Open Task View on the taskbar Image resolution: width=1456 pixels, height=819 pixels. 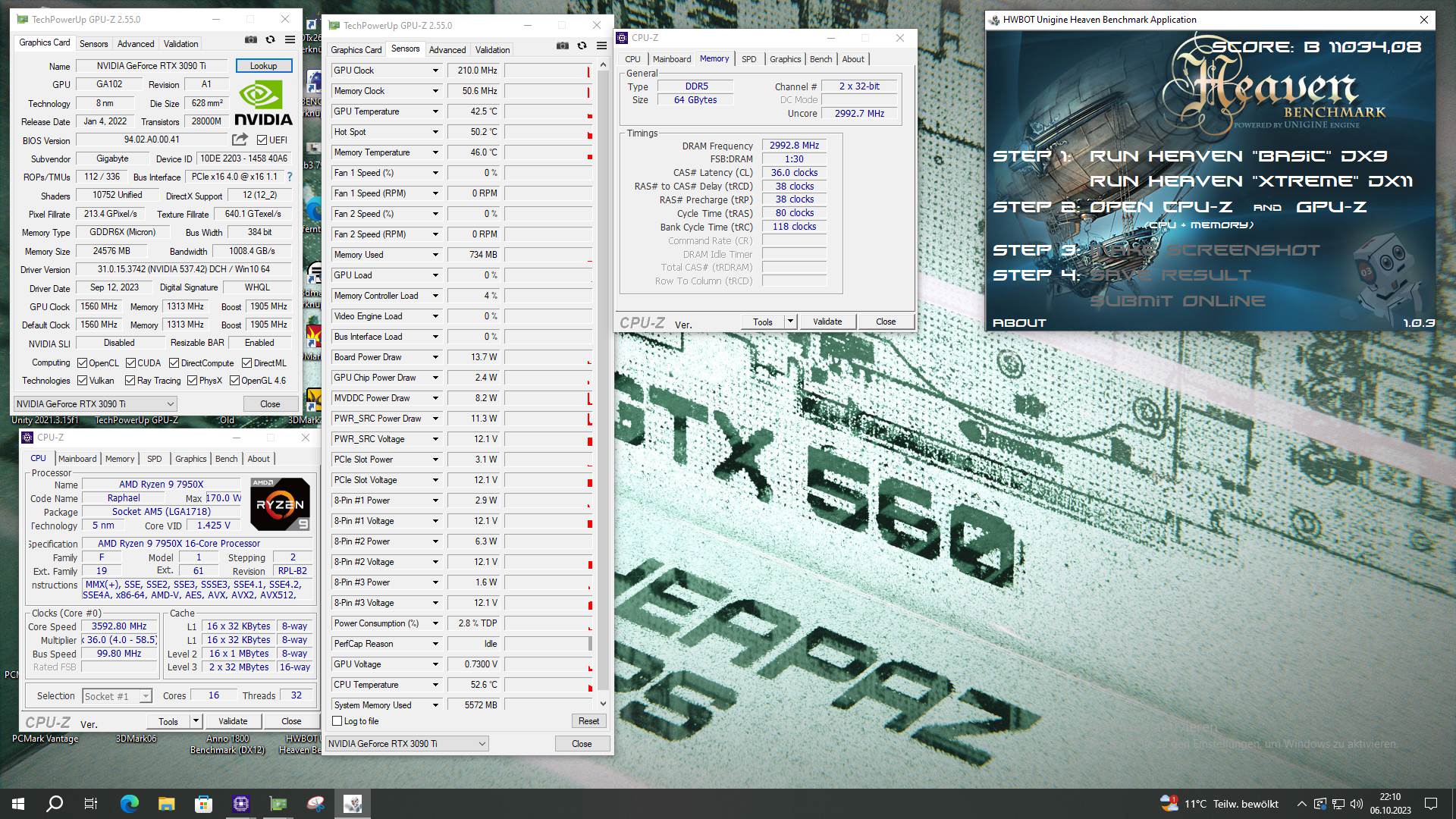tap(91, 804)
